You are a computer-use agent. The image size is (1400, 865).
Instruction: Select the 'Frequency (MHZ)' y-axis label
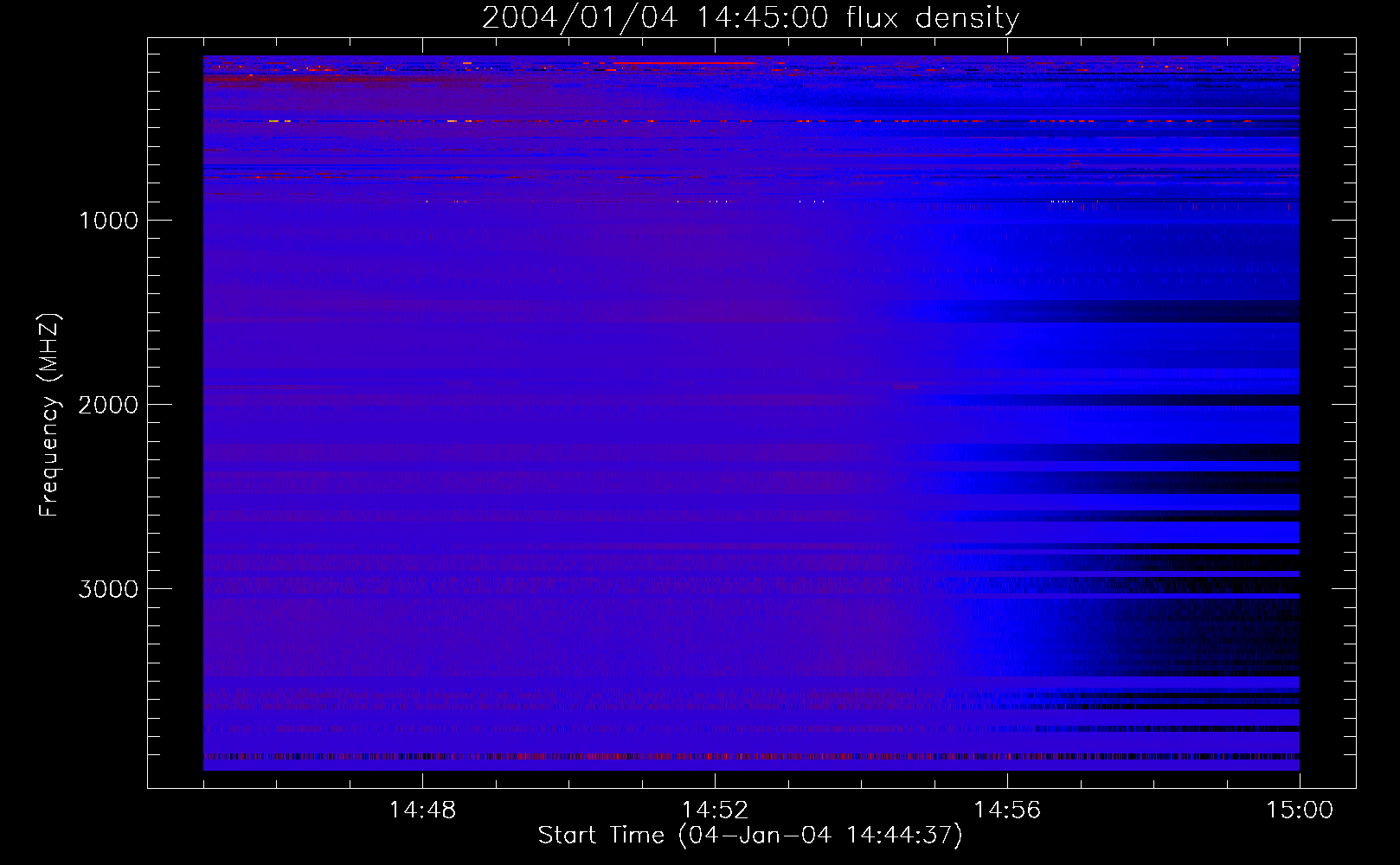[x=50, y=414]
